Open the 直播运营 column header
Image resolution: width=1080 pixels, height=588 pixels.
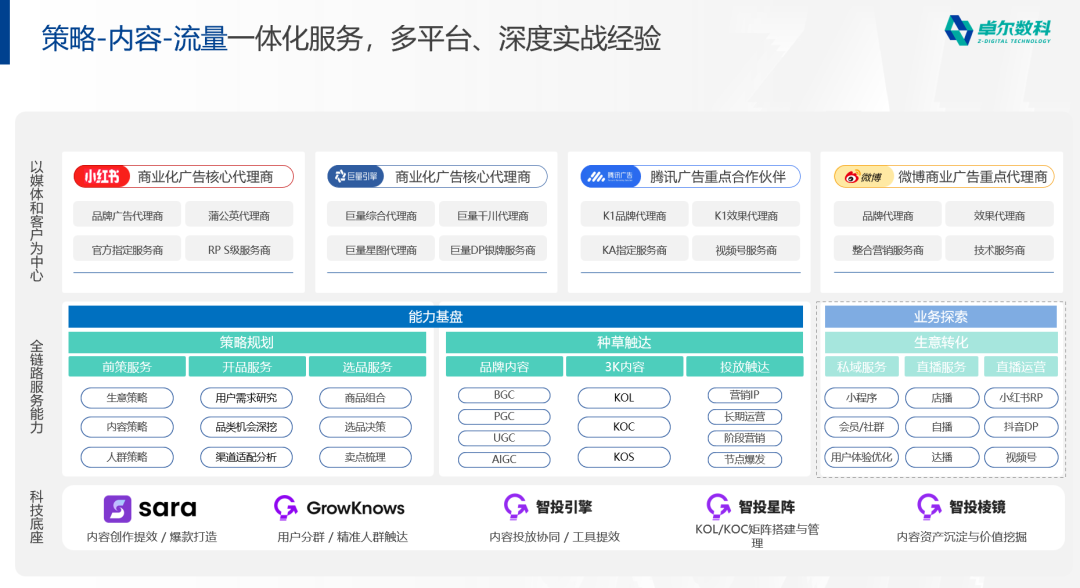1021,367
